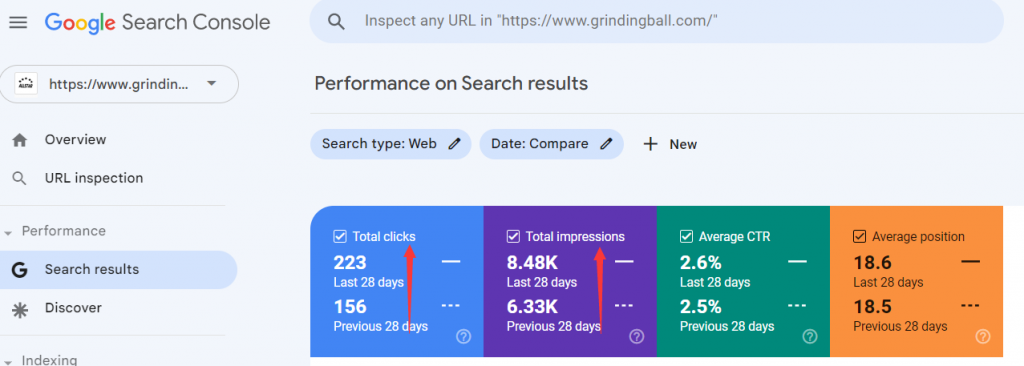Open help icon on Average CTR card
This screenshot has width=1024, height=366.
tap(810, 337)
